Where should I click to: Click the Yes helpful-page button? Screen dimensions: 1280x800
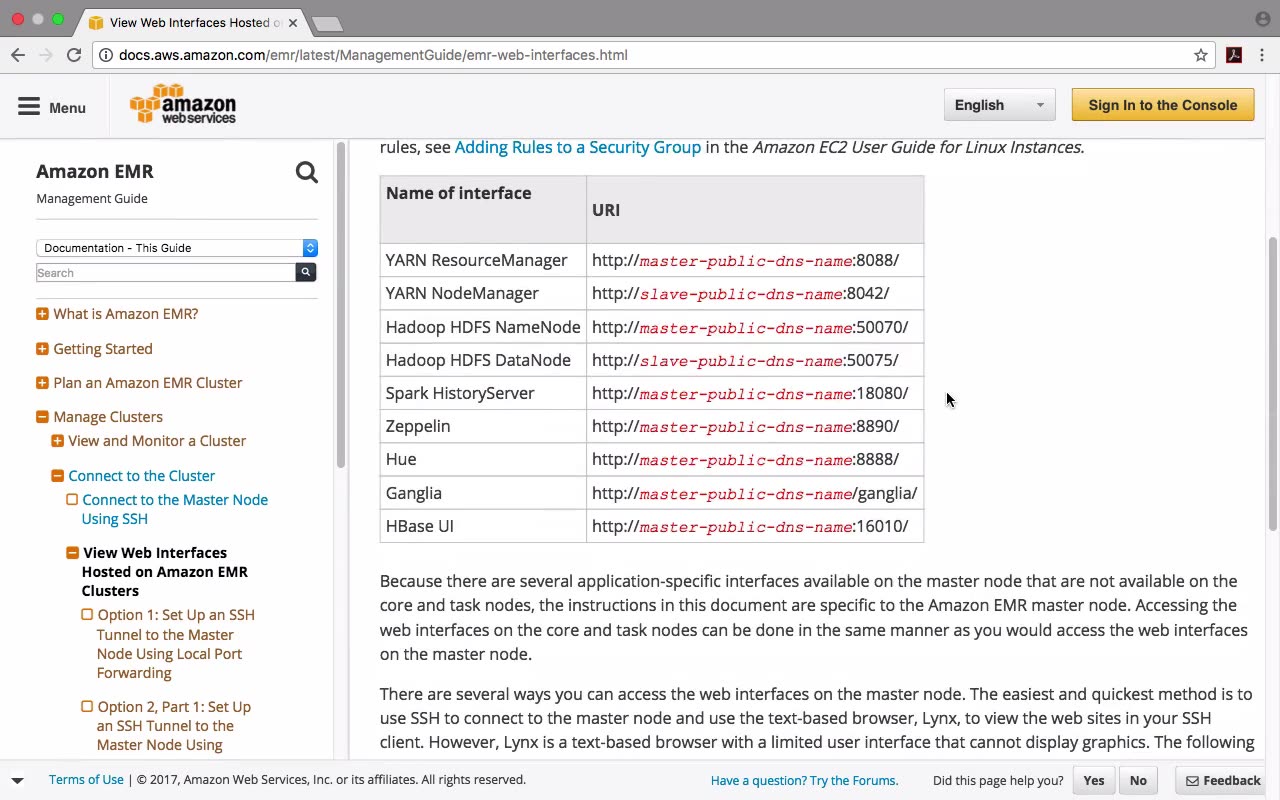[1093, 780]
